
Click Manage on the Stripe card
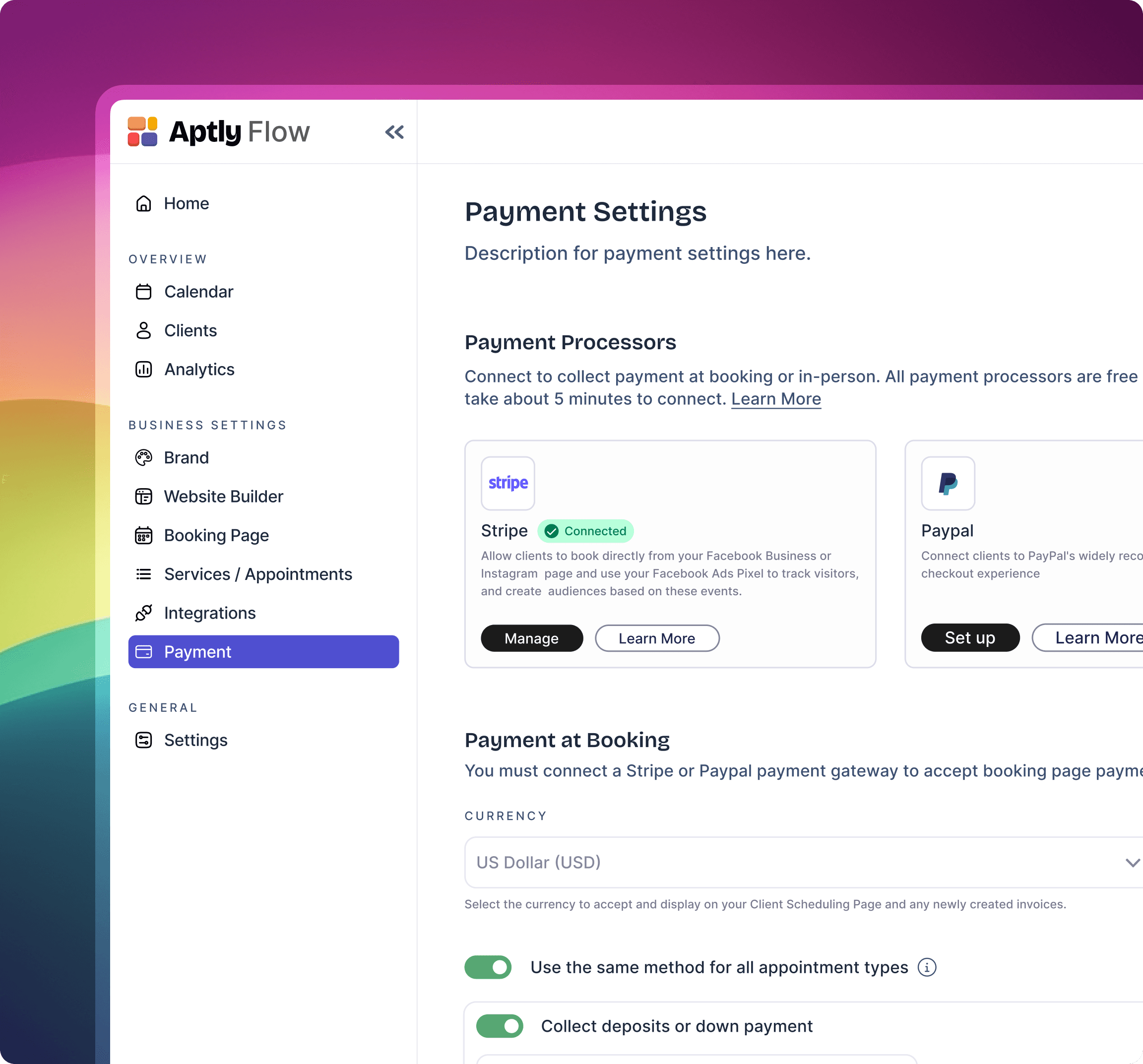click(531, 638)
